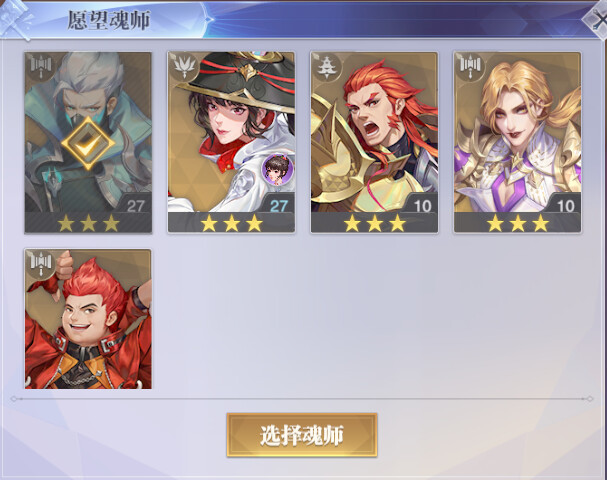Open the small round girl avatar on the heroine card
607x480 pixels.
pos(277,169)
